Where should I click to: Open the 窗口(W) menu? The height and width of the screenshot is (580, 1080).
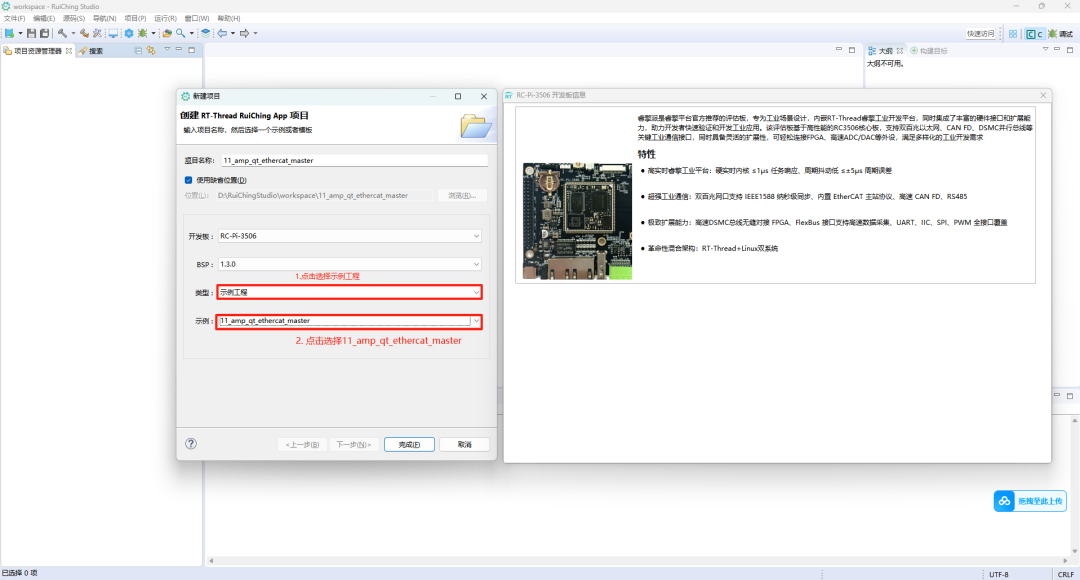click(x=196, y=19)
